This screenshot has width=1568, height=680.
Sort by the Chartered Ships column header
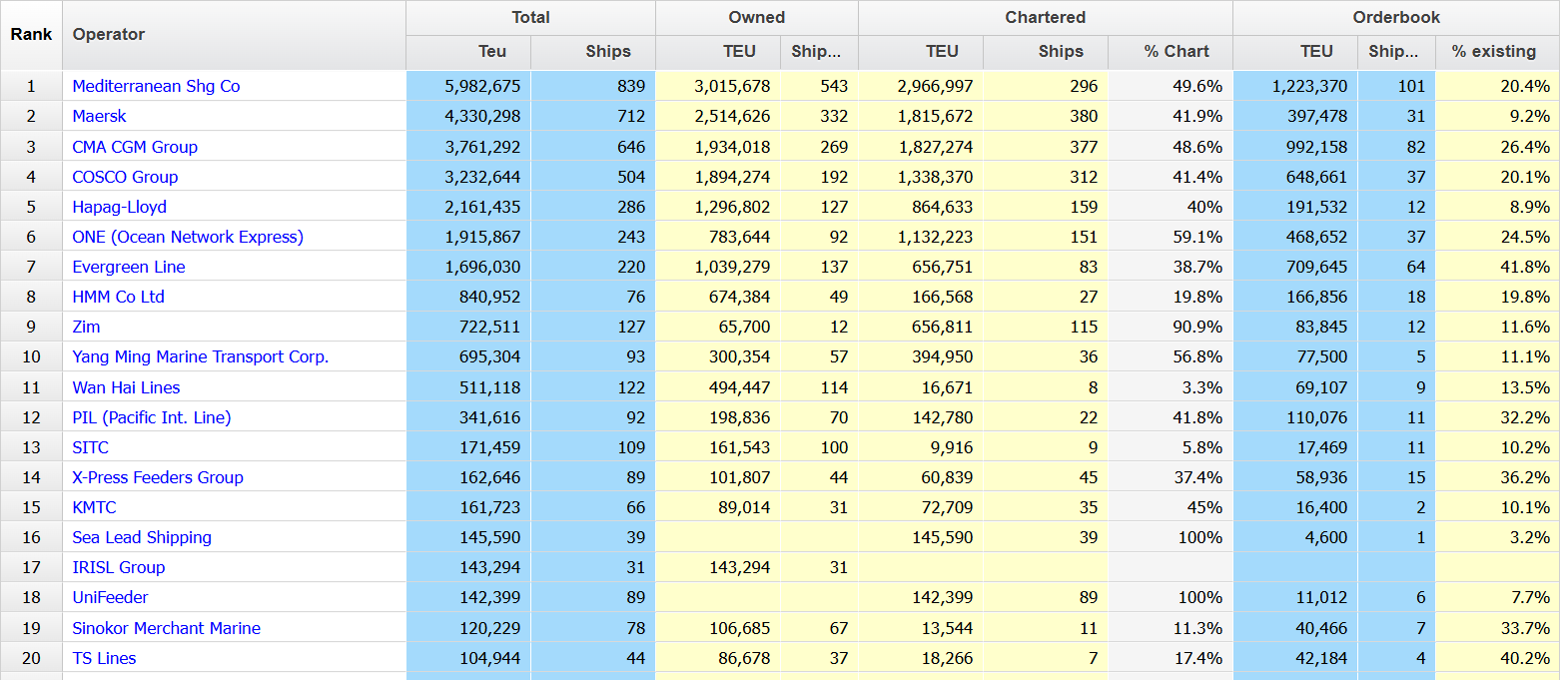click(1046, 52)
